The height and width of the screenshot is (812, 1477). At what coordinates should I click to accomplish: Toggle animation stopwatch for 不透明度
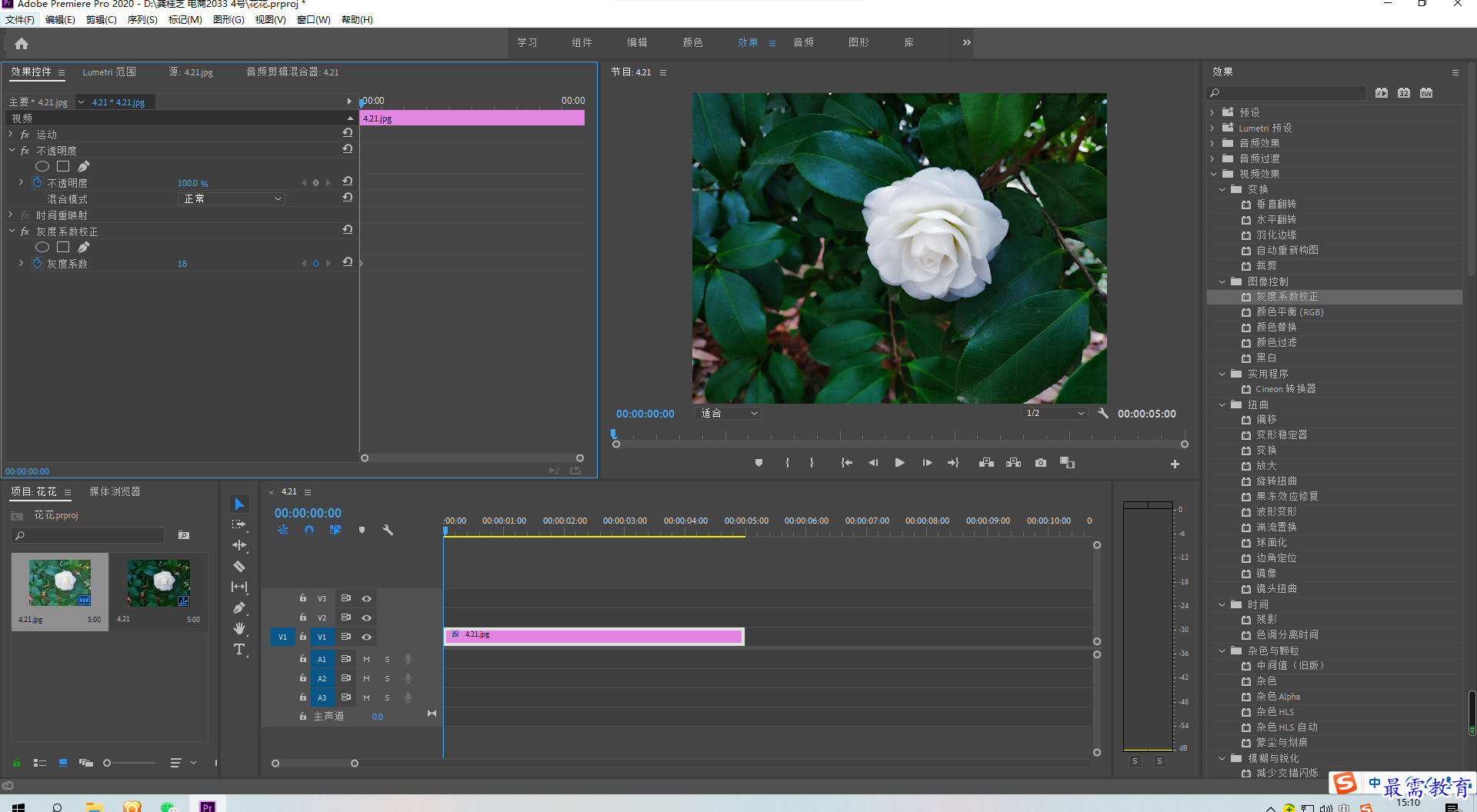point(37,182)
